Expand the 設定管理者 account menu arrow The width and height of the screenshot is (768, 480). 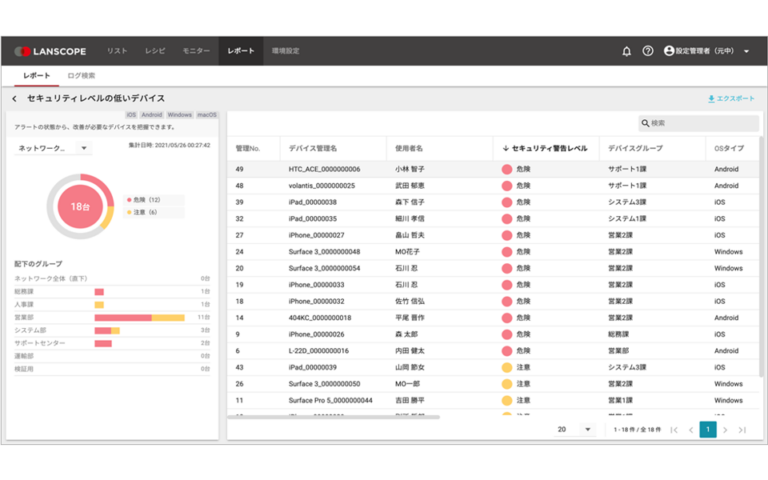click(x=746, y=51)
